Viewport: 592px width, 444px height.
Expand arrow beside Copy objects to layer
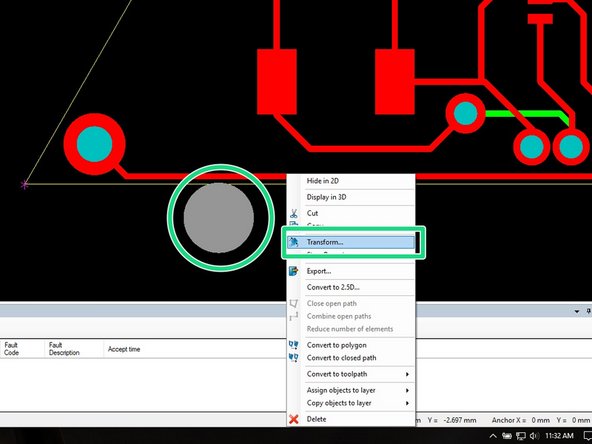[x=407, y=403]
